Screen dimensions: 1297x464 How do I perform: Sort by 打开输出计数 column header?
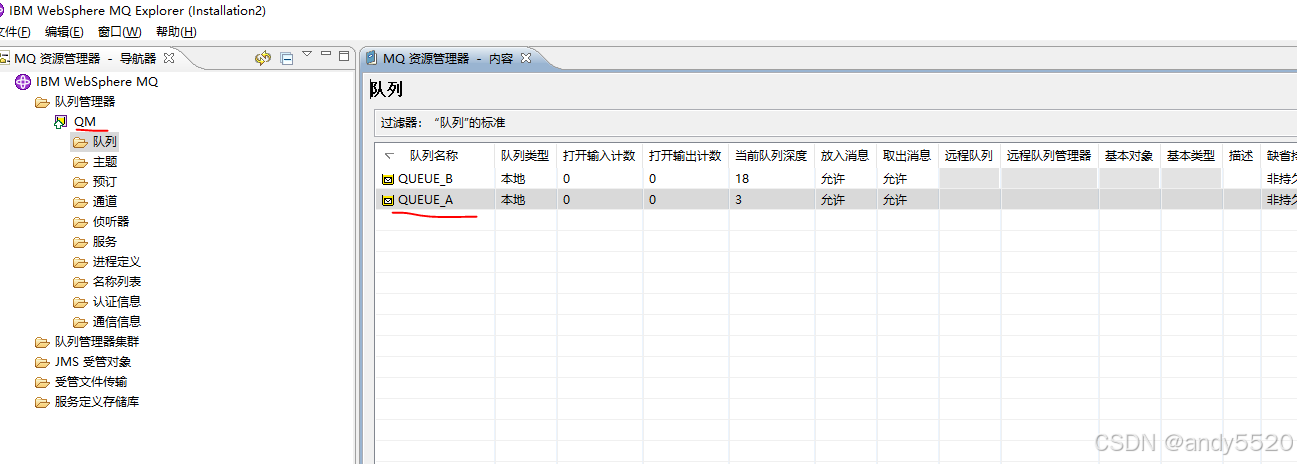pyautogui.click(x=685, y=156)
